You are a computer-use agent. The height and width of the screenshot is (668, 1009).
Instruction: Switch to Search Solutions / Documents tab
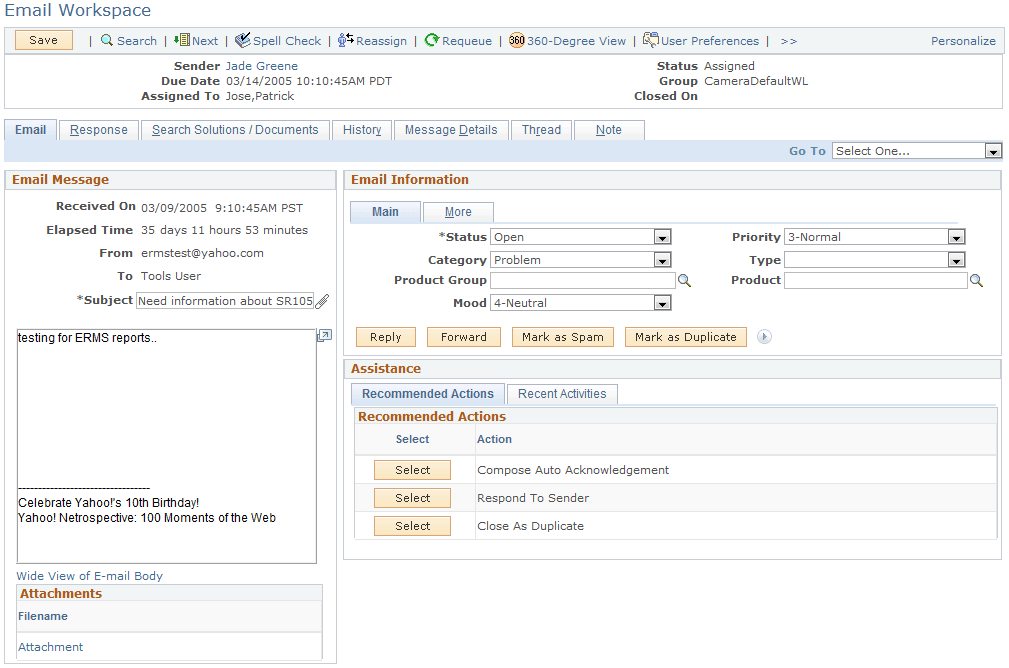pyautogui.click(x=235, y=130)
